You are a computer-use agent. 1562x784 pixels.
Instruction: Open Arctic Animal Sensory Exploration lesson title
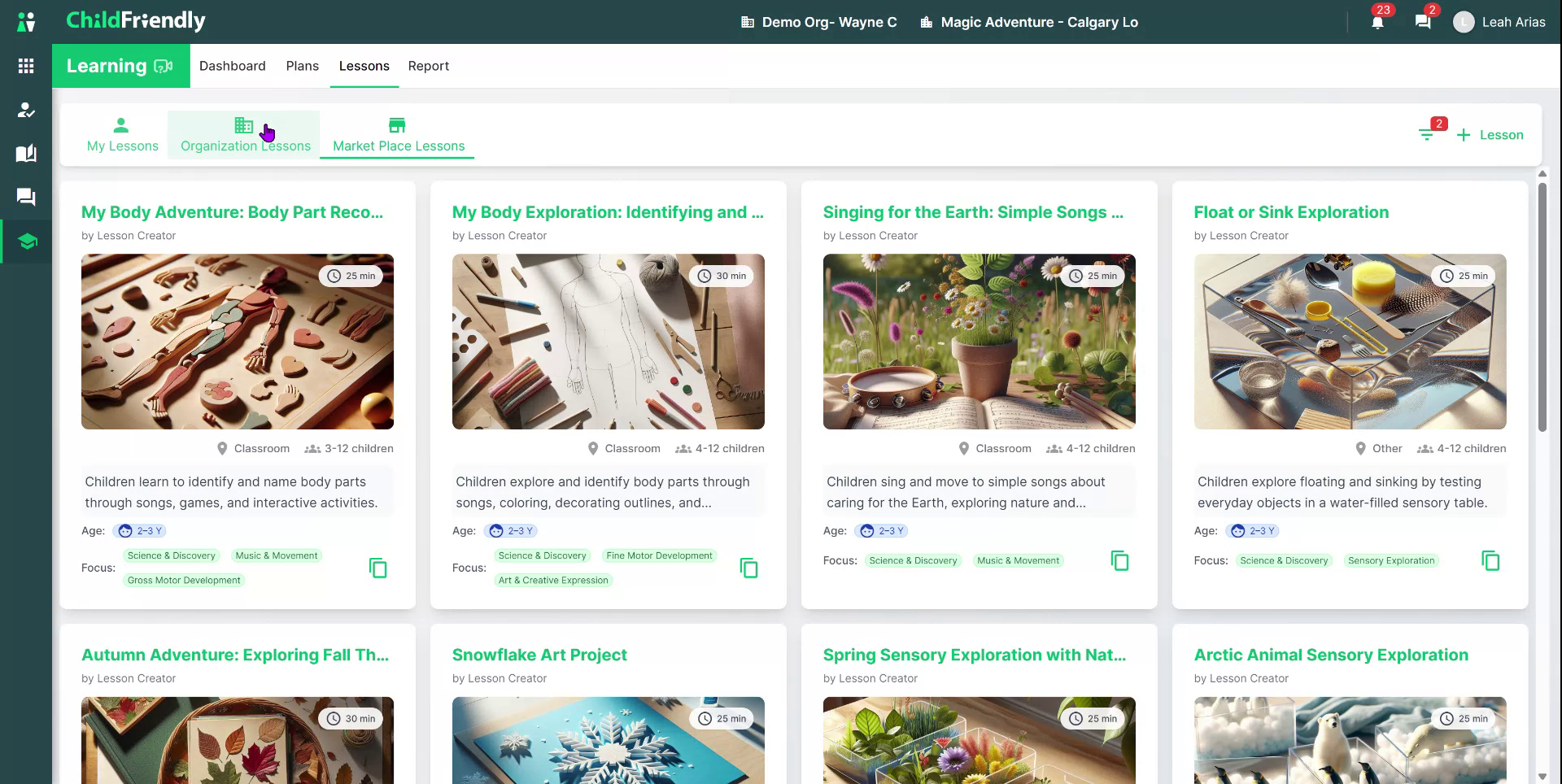click(x=1331, y=655)
